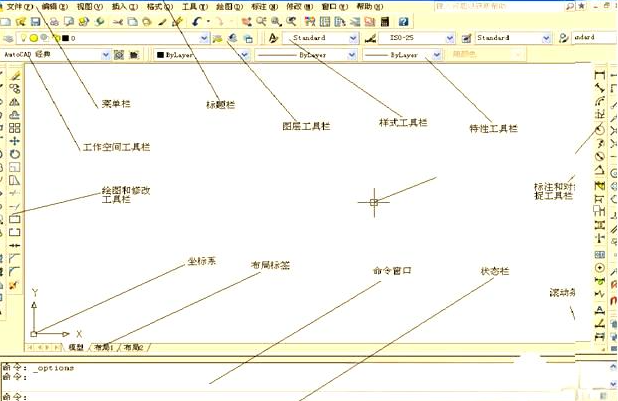The image size is (618, 401).
Task: Switch to the 布局1 layout tab
Action: (x=104, y=347)
